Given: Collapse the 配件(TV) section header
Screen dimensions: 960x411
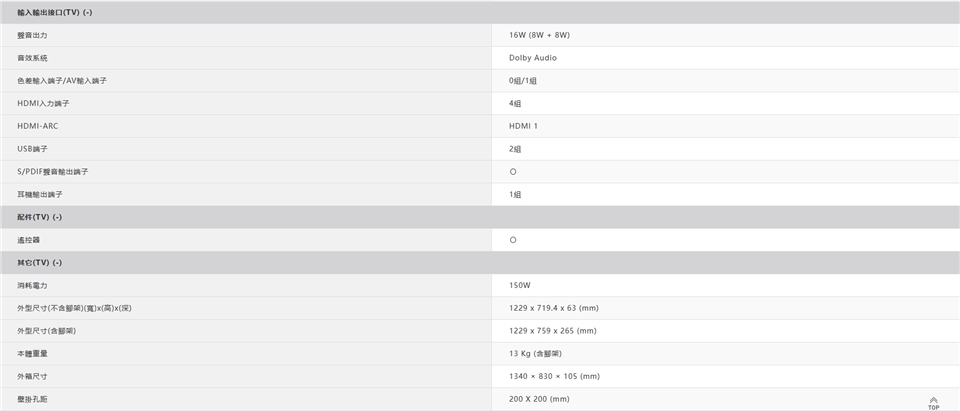Looking at the screenshot, I should pyautogui.click(x=40, y=217).
